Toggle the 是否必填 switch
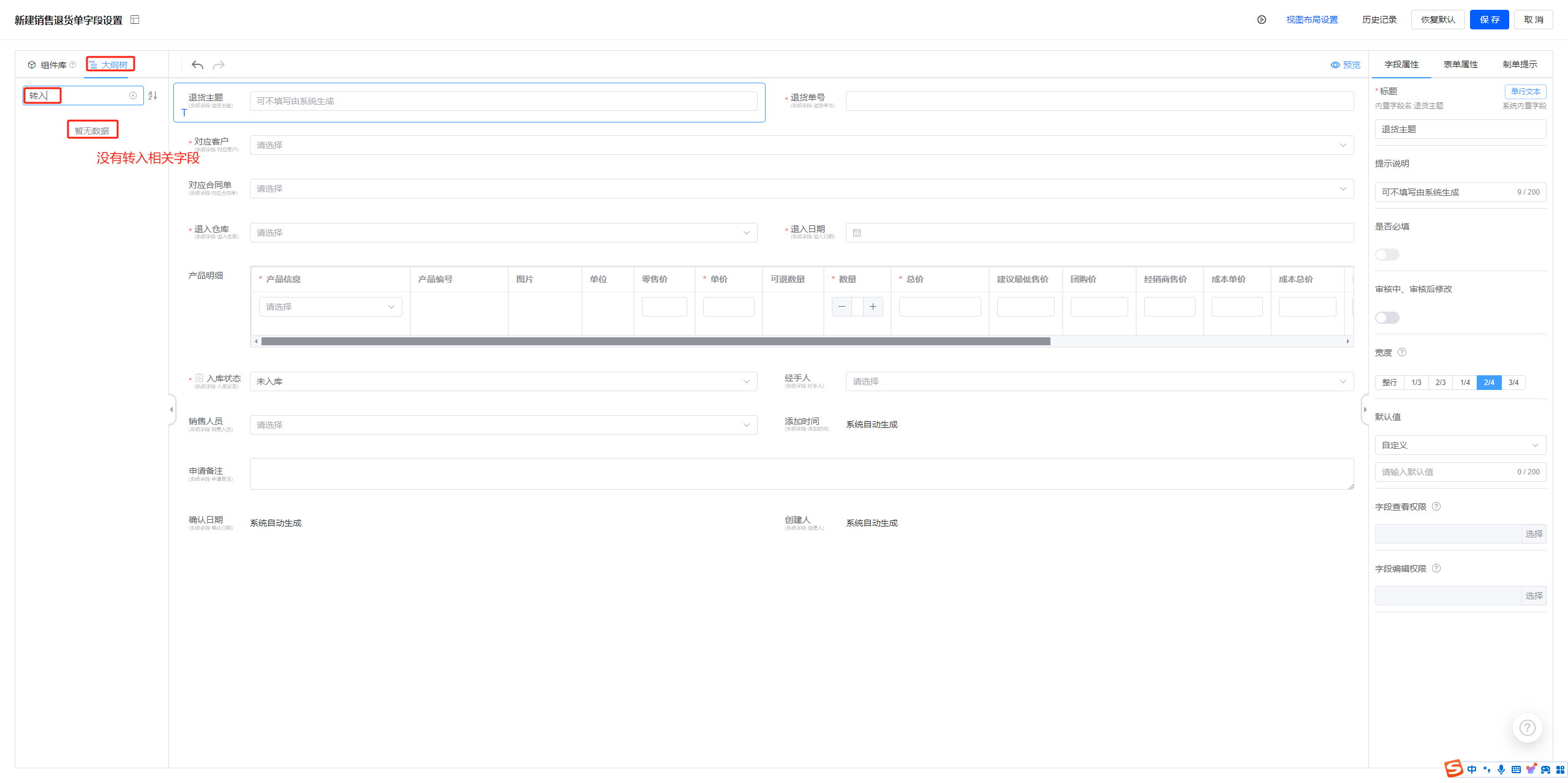 1387,255
